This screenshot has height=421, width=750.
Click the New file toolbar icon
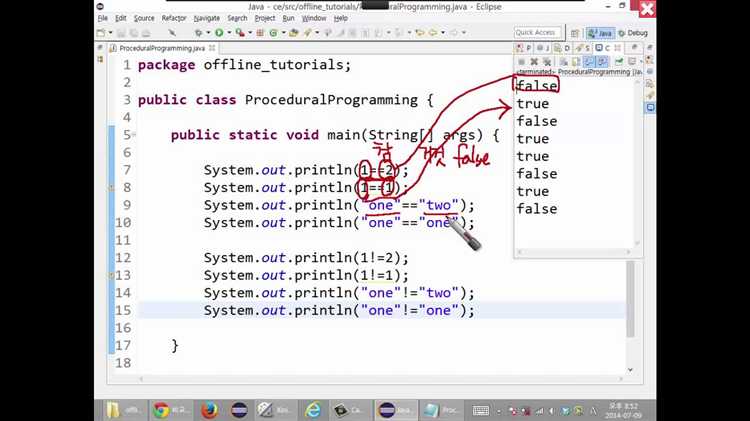pos(101,33)
